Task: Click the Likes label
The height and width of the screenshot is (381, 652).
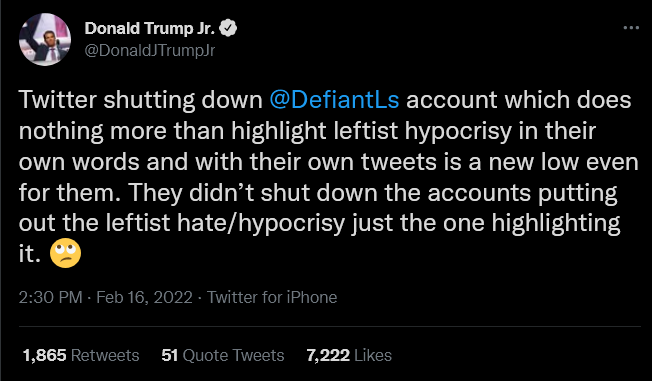Action: pyautogui.click(x=373, y=355)
